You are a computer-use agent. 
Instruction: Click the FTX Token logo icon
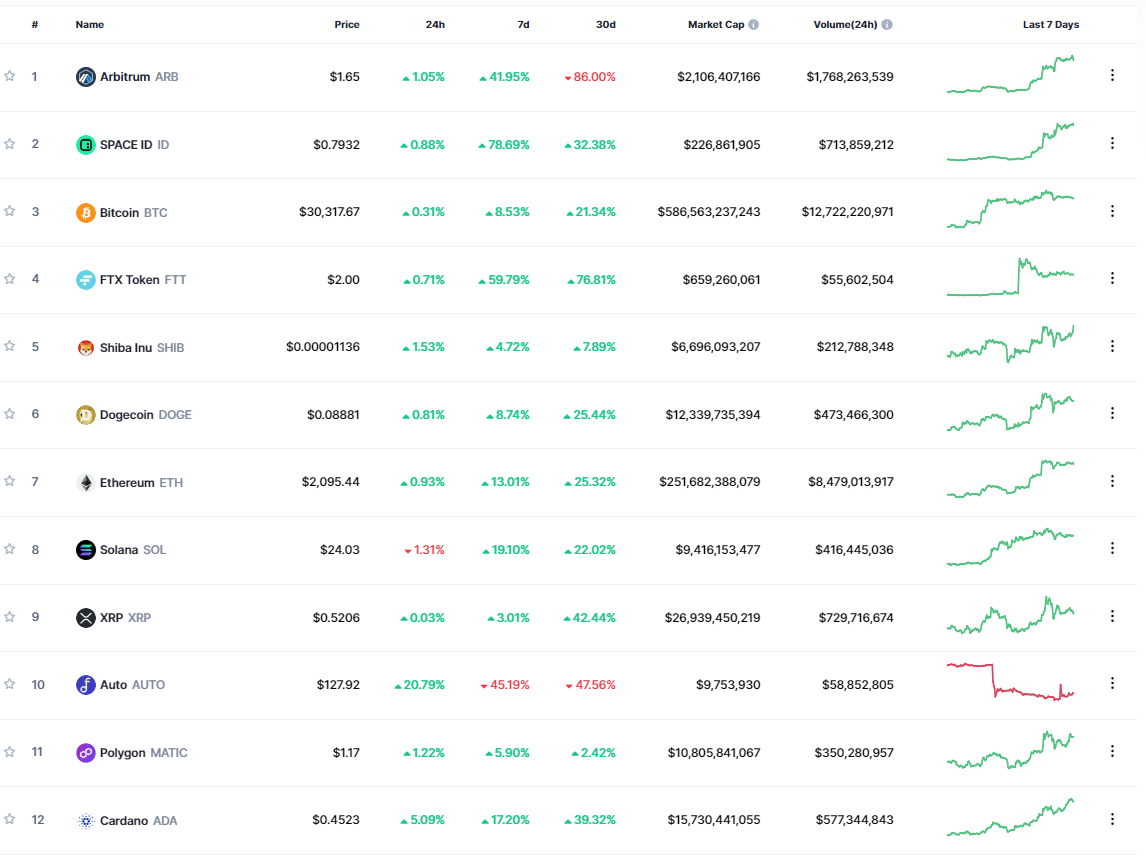point(86,280)
